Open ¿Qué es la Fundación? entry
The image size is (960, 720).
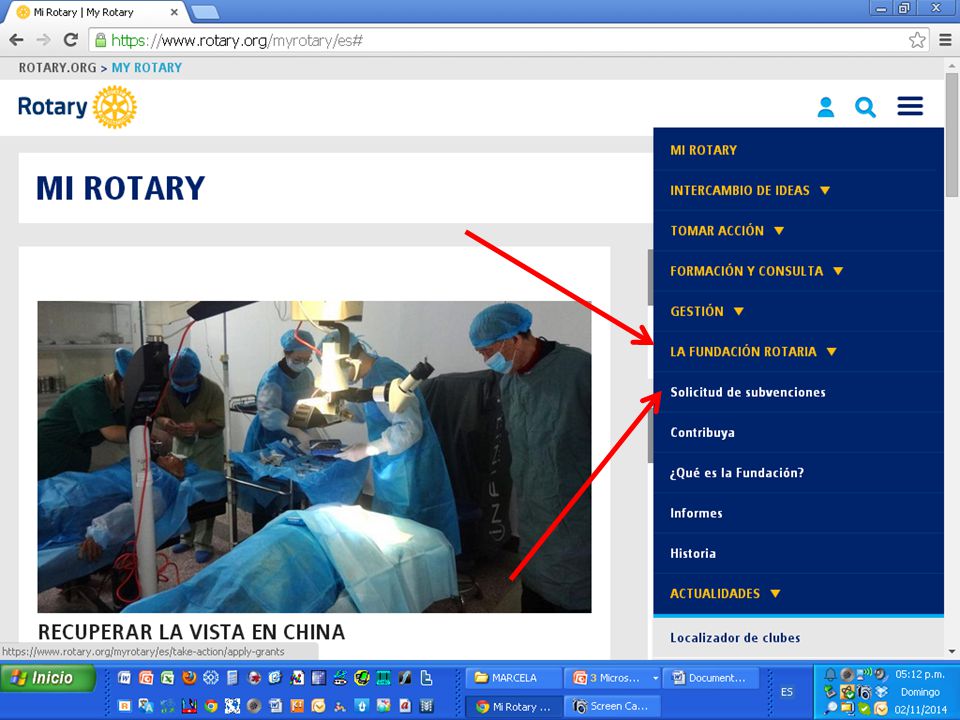737,473
